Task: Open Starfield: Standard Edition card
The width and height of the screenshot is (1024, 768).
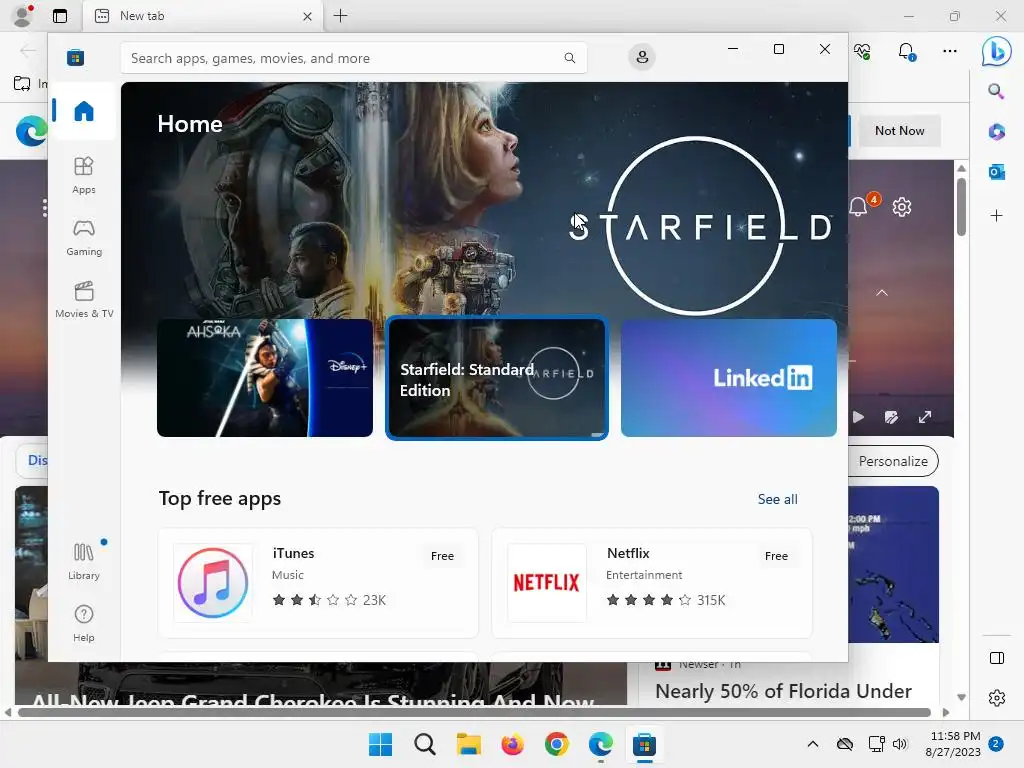Action: point(497,377)
